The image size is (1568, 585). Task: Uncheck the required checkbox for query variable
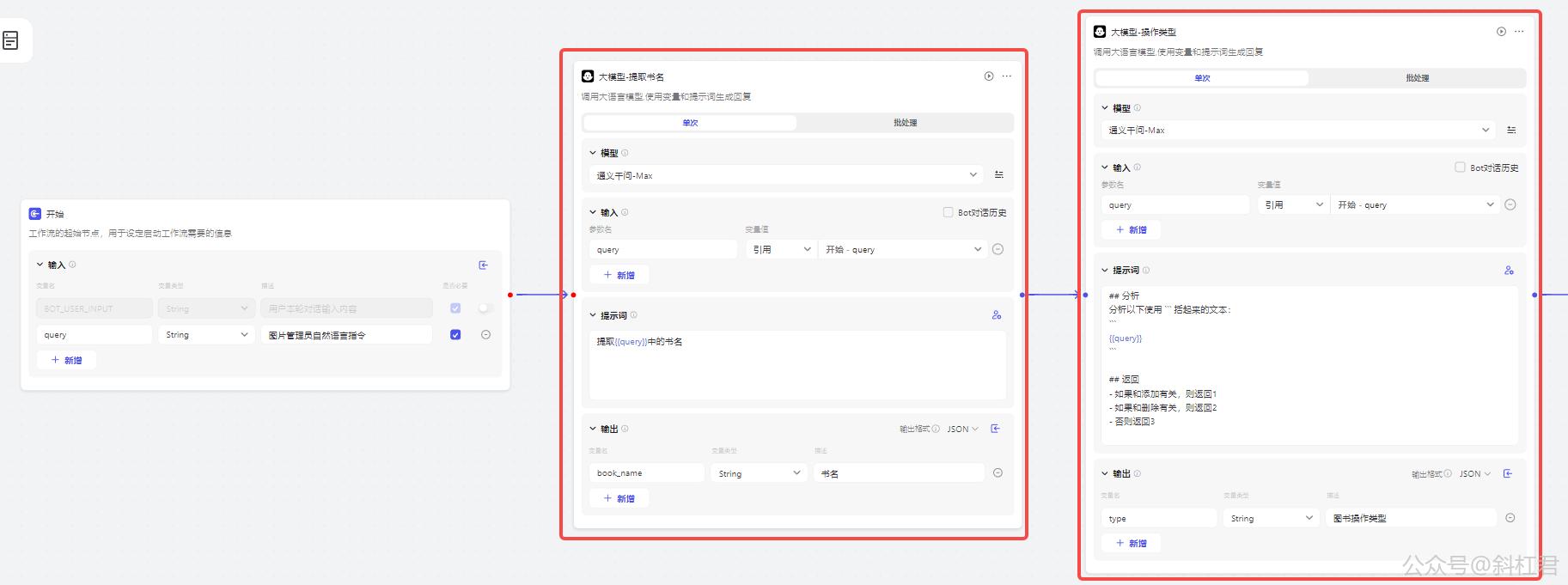455,335
